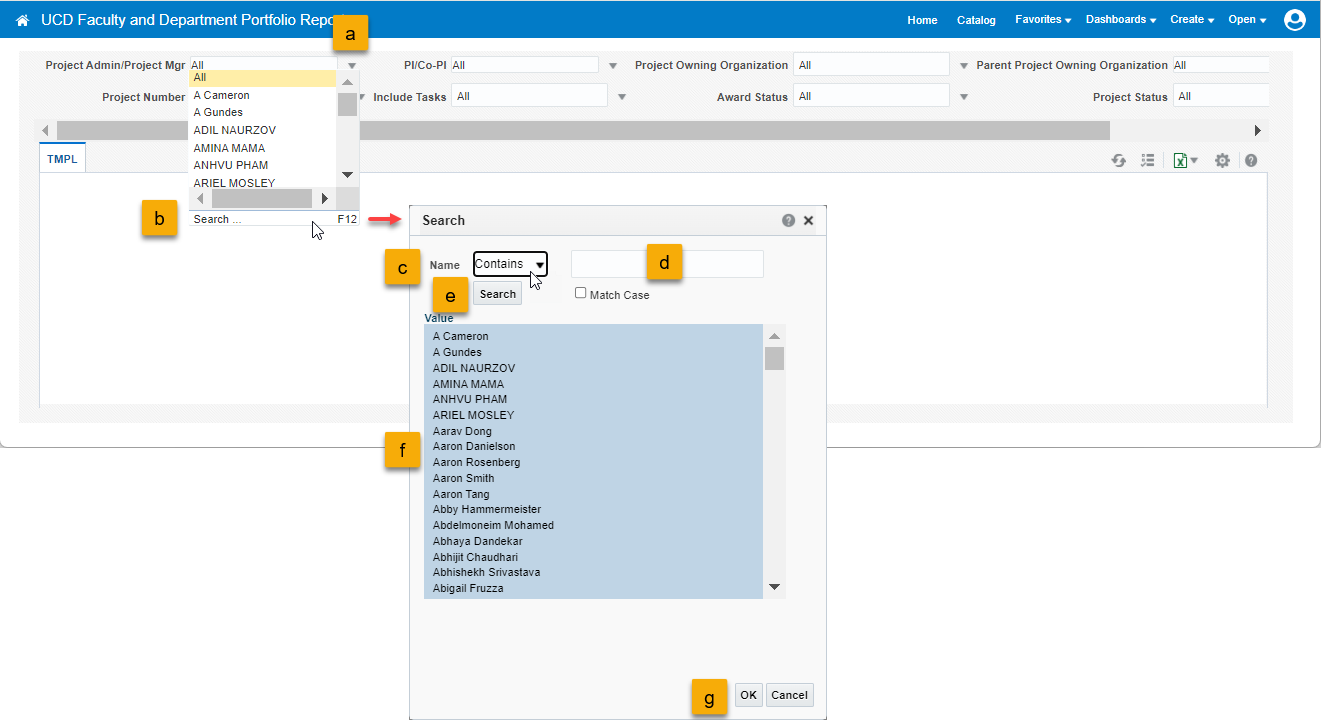
Task: Expand the PI/Co-PI dropdown arrow
Action: [613, 66]
